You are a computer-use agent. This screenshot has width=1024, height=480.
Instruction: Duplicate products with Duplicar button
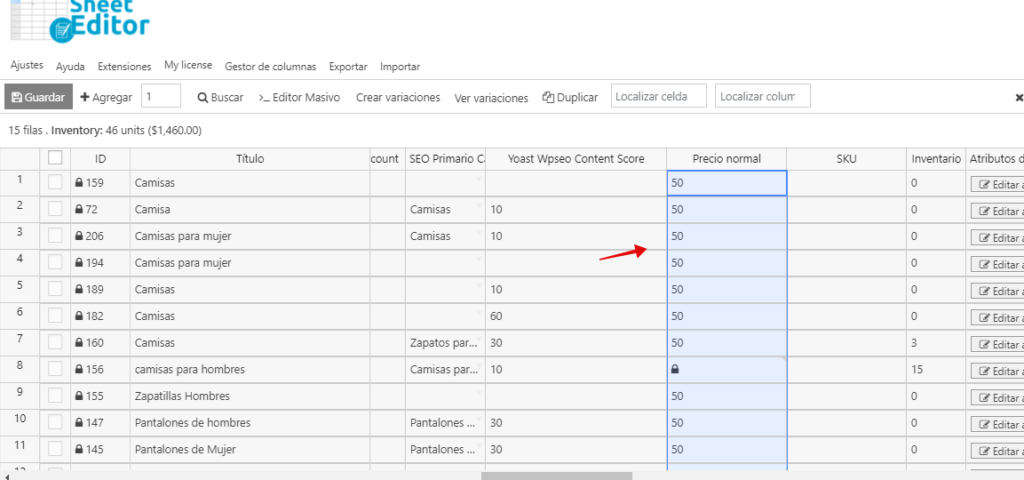pyautogui.click(x=570, y=97)
